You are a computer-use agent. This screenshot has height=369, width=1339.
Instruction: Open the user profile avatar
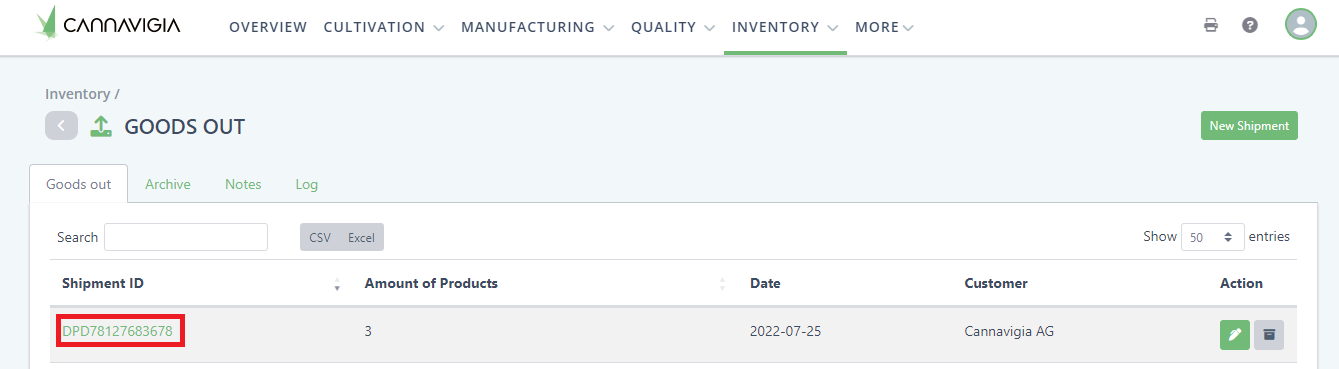point(1301,24)
